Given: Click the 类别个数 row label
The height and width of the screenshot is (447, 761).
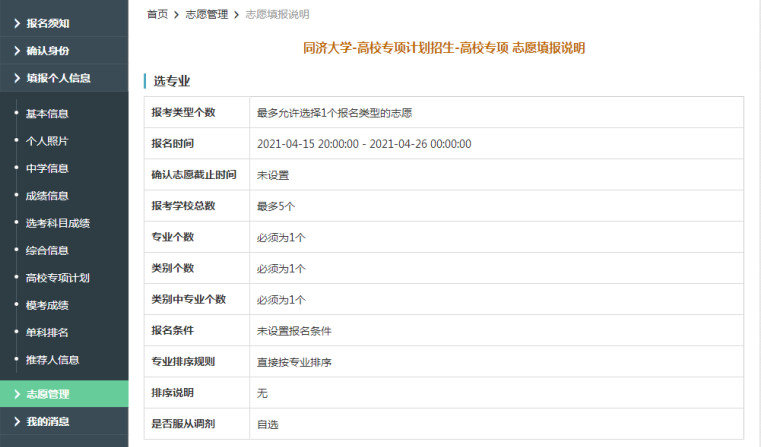Looking at the screenshot, I should (x=173, y=268).
